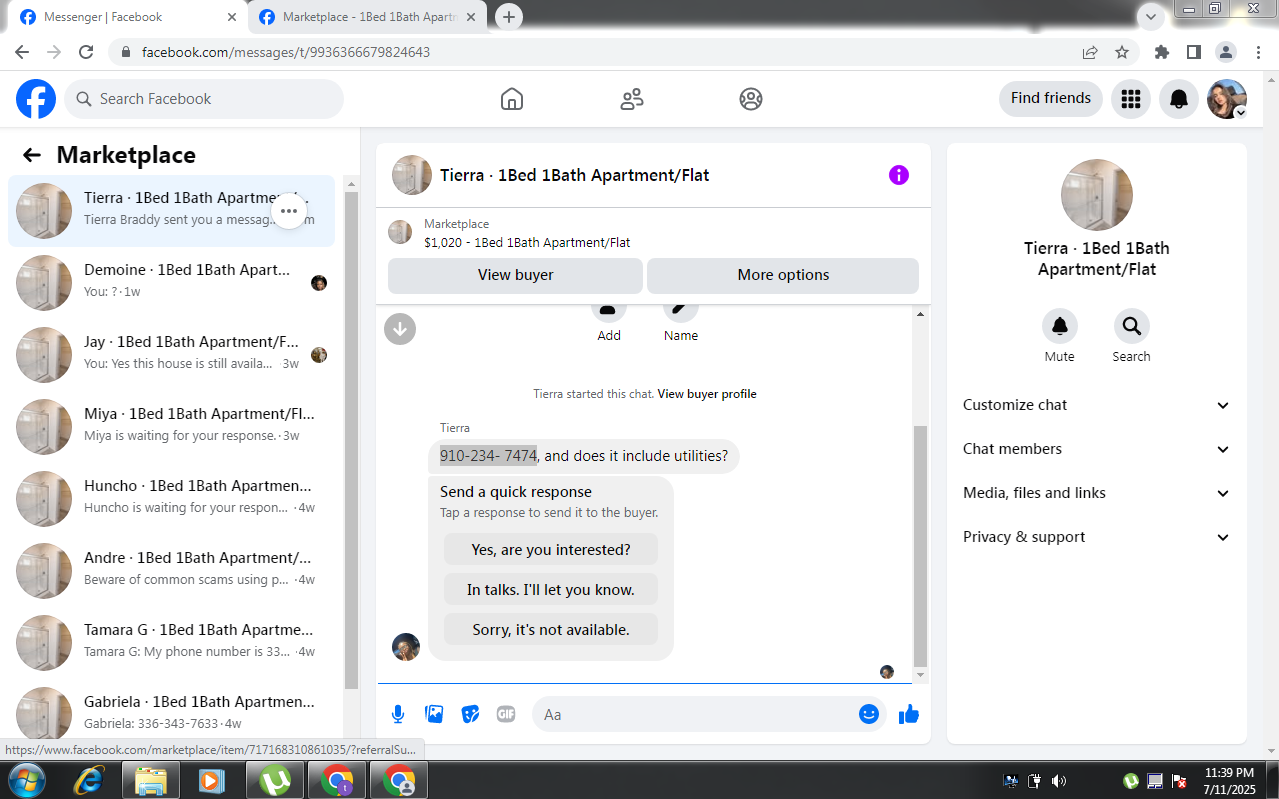Viewport: 1279px width, 799px height.
Task: Choose a sticker with the sticker icon
Action: click(470, 714)
